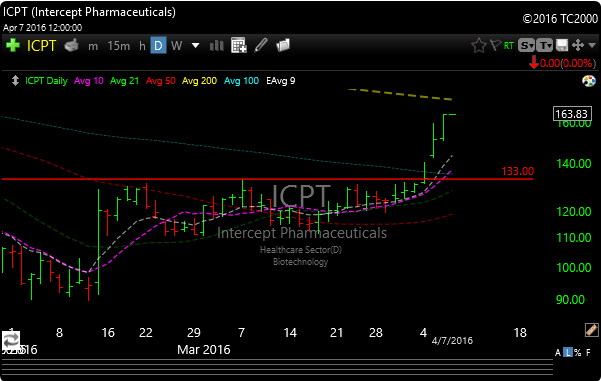
Task: Switch to the 15m timeframe
Action: (118, 46)
